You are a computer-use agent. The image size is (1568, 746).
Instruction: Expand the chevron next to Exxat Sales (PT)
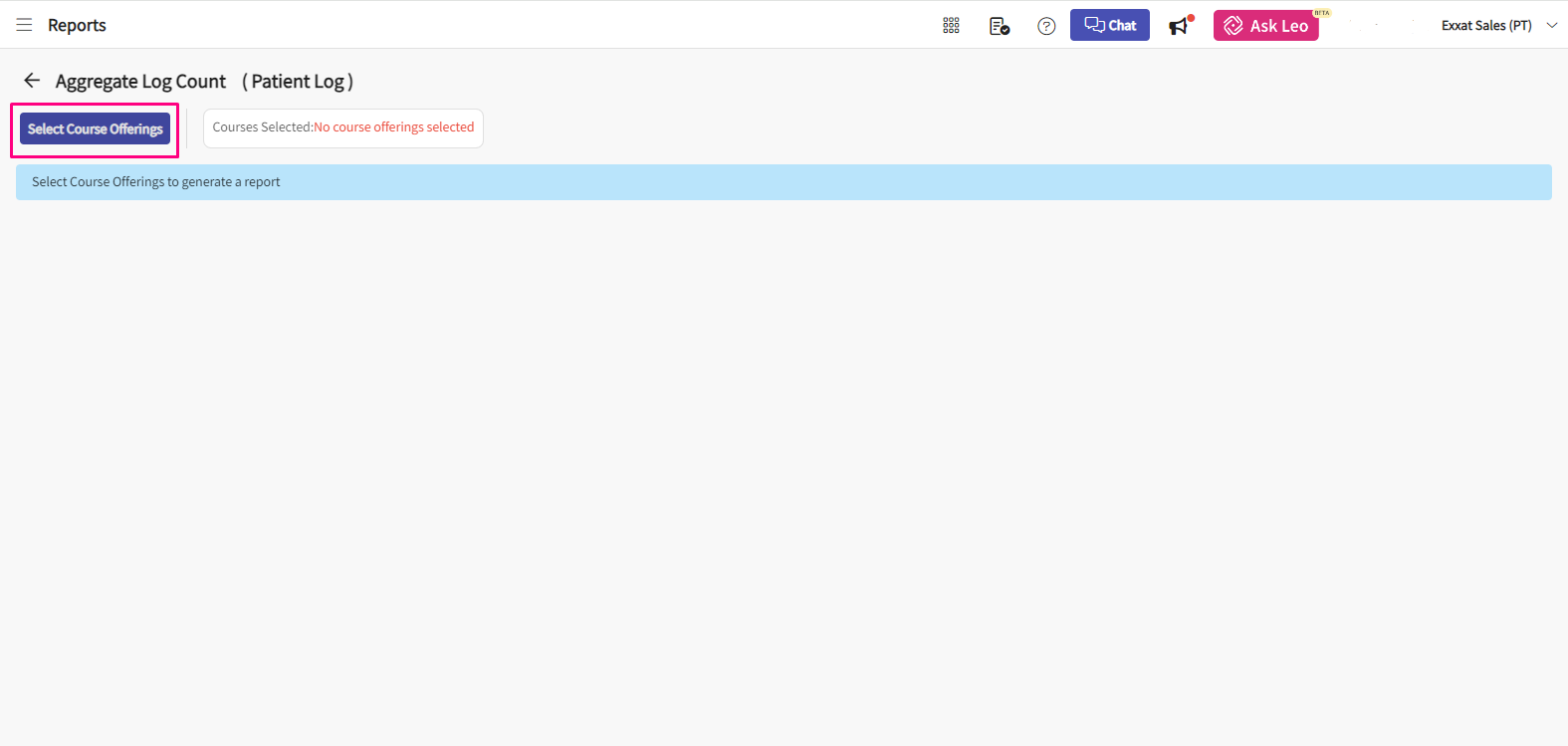pos(1551,26)
